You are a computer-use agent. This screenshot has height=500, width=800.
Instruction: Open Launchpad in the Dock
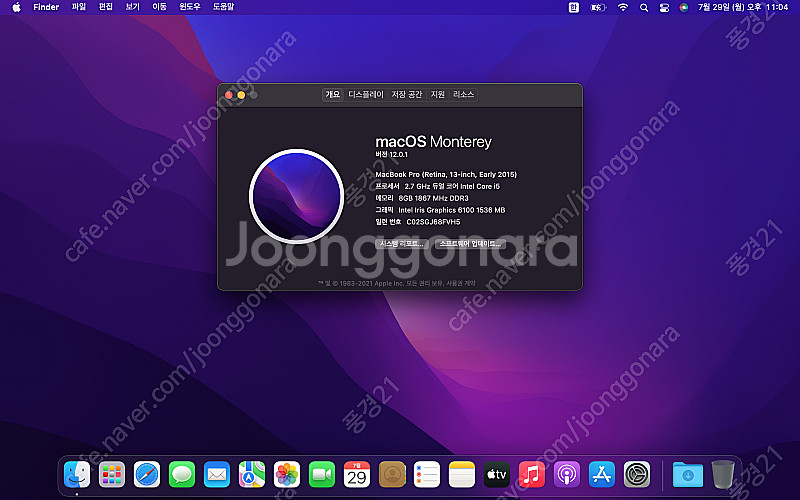(x=112, y=474)
